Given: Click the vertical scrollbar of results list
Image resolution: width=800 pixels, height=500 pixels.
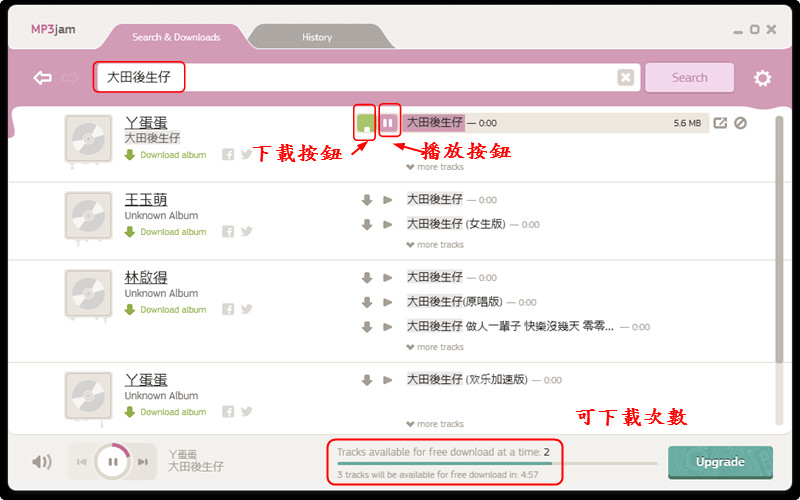Looking at the screenshot, I should coord(779,240).
